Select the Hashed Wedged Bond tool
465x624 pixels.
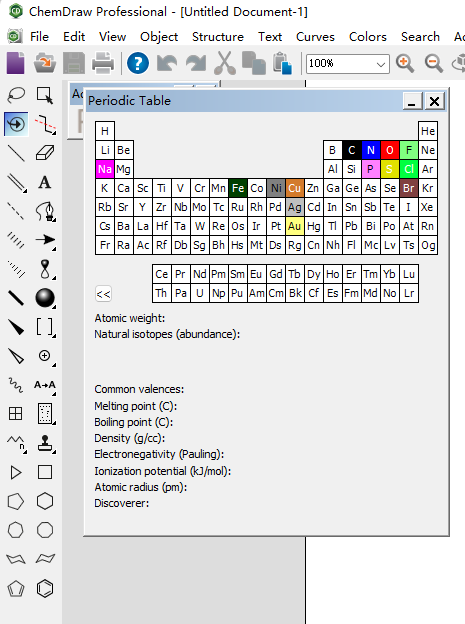tap(16, 269)
